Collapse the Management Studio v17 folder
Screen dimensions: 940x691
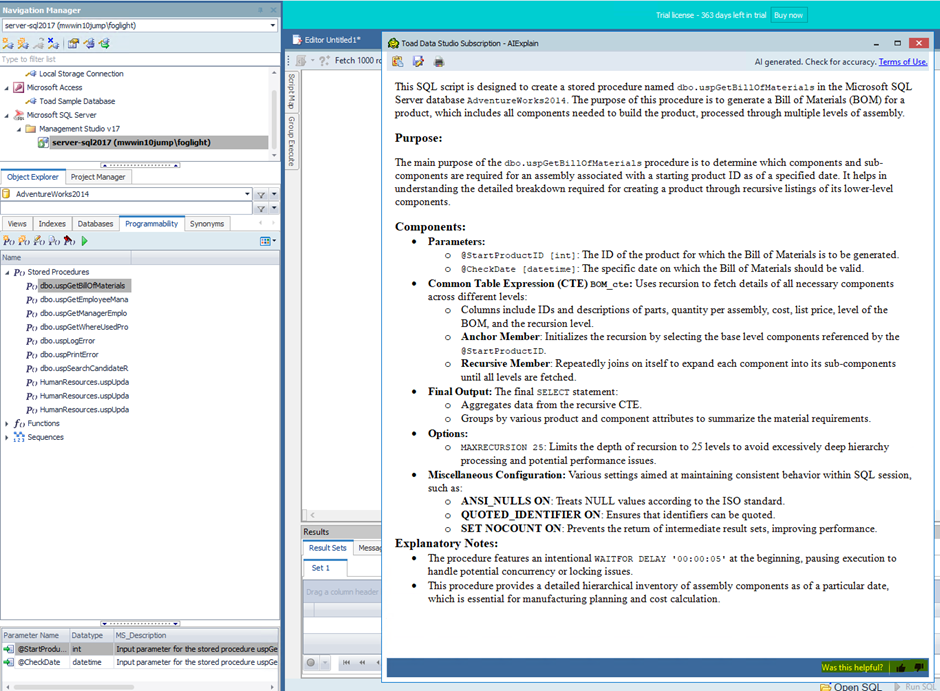click(x=19, y=129)
